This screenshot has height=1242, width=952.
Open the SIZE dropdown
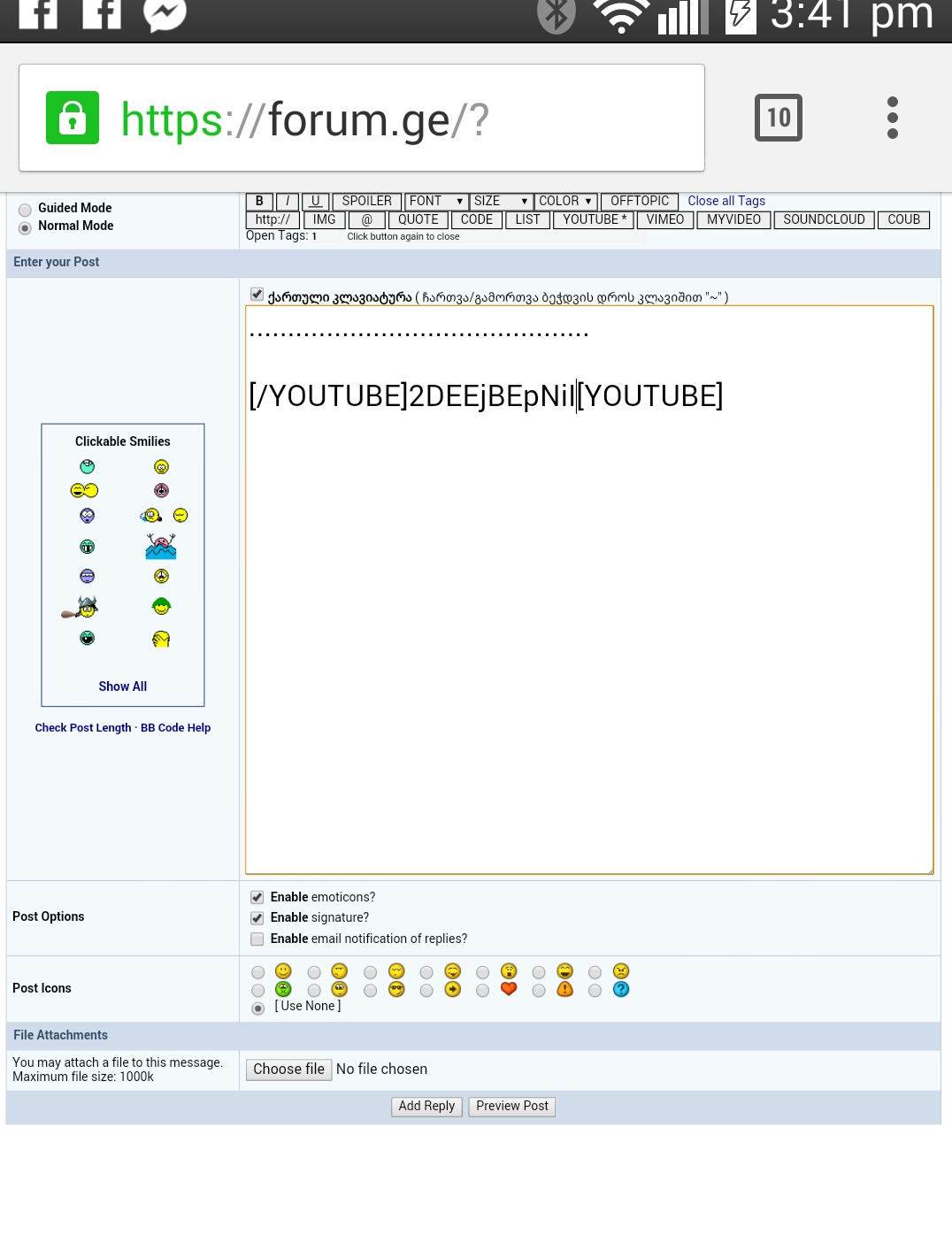[x=501, y=202]
